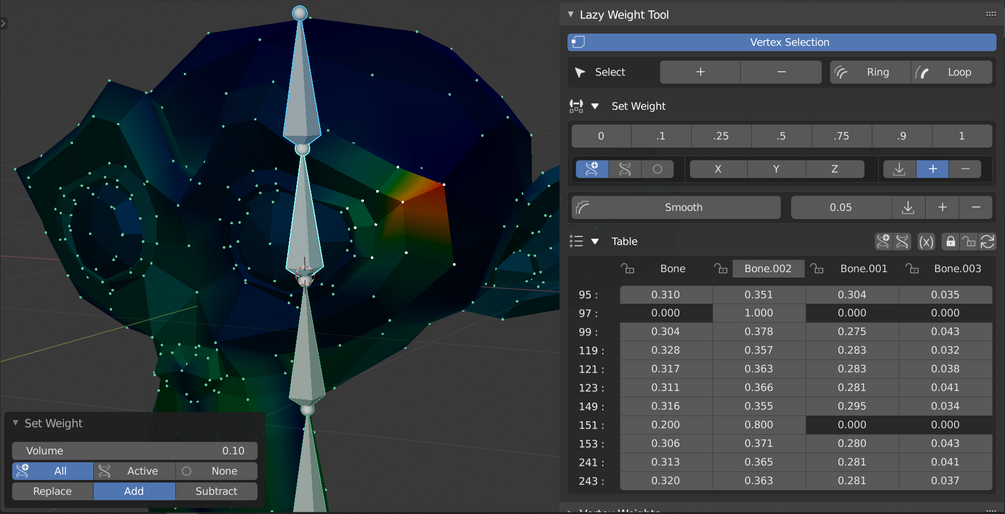Click the Smooth button
The height and width of the screenshot is (514, 1005).
(x=676, y=208)
